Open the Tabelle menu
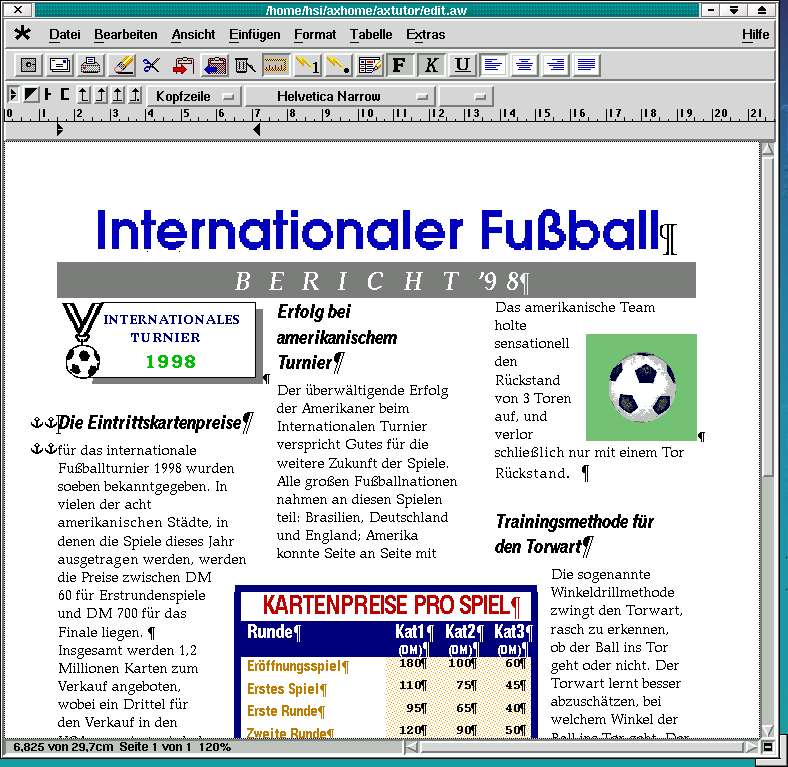The width and height of the screenshot is (788, 767). 371,34
